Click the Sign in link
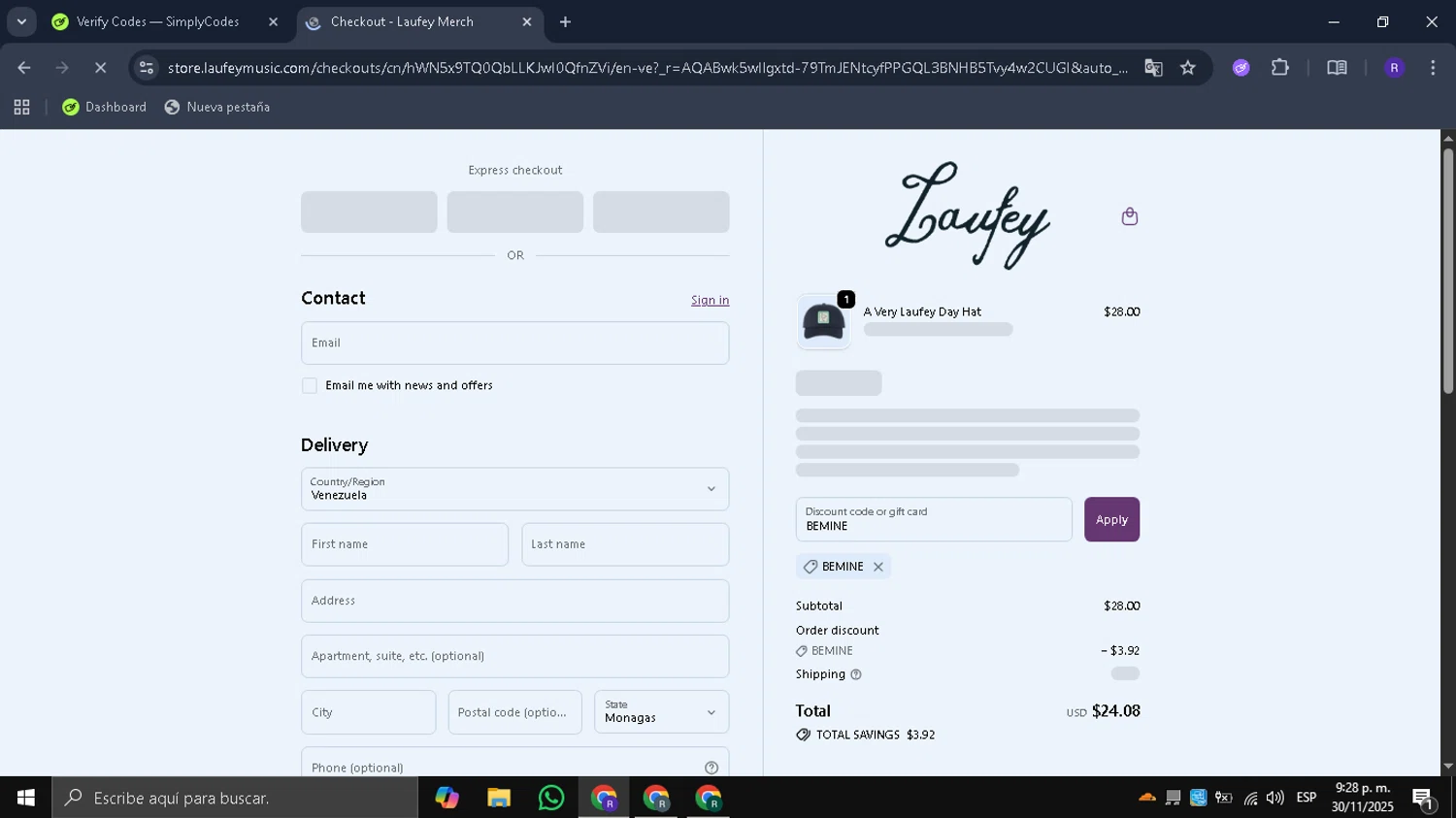Image resolution: width=1456 pixels, height=818 pixels. pos(710,300)
